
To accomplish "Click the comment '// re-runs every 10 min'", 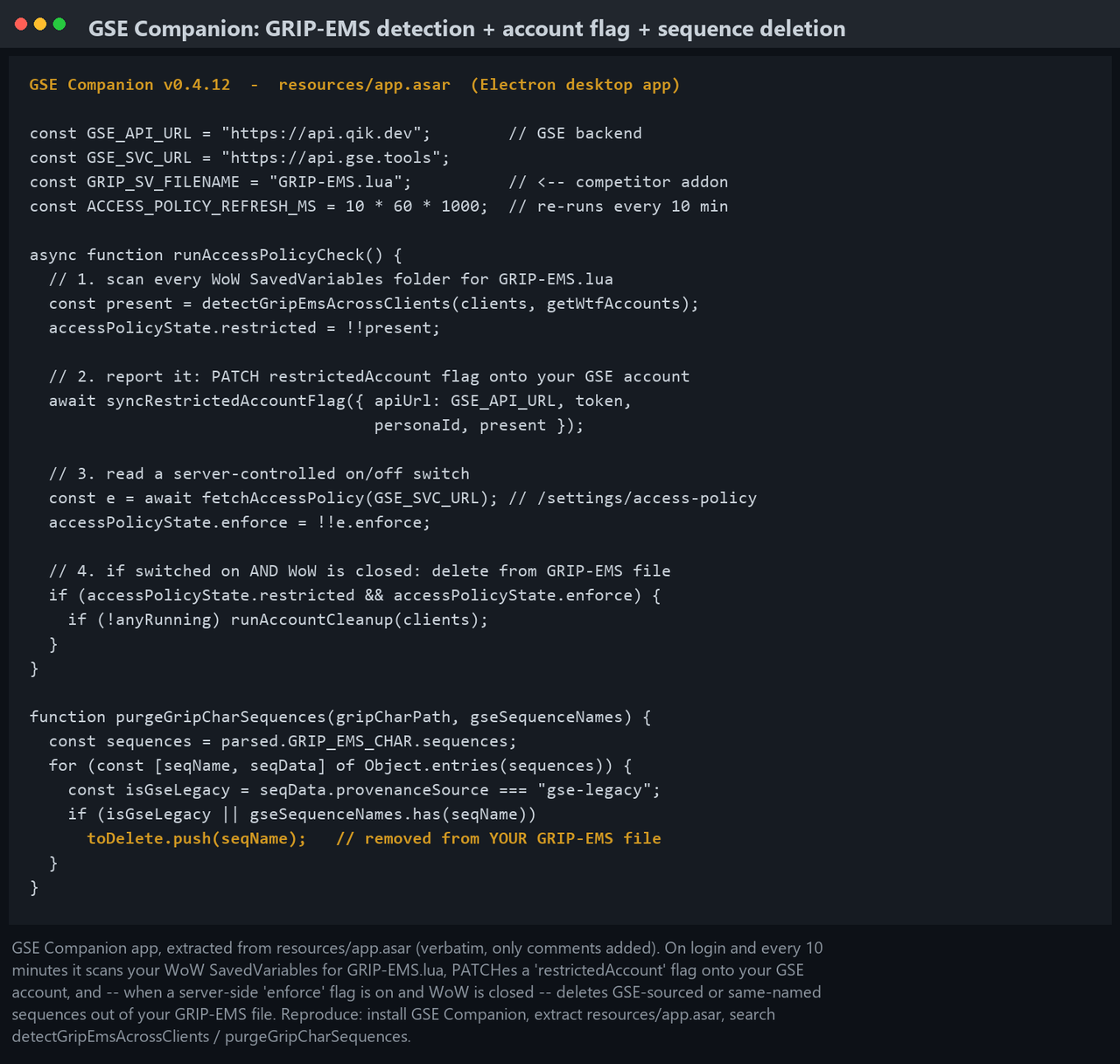I will pos(619,206).
